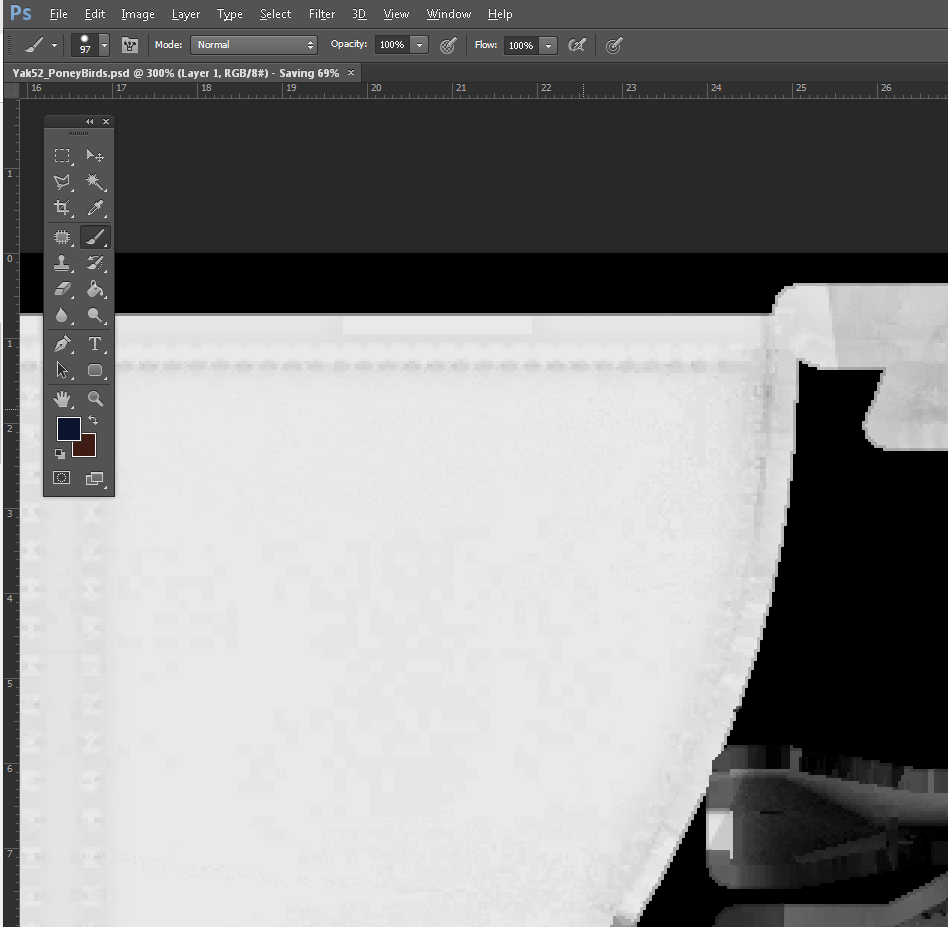The image size is (948, 927).
Task: Pick the Eyedropper tool
Action: [x=95, y=208]
